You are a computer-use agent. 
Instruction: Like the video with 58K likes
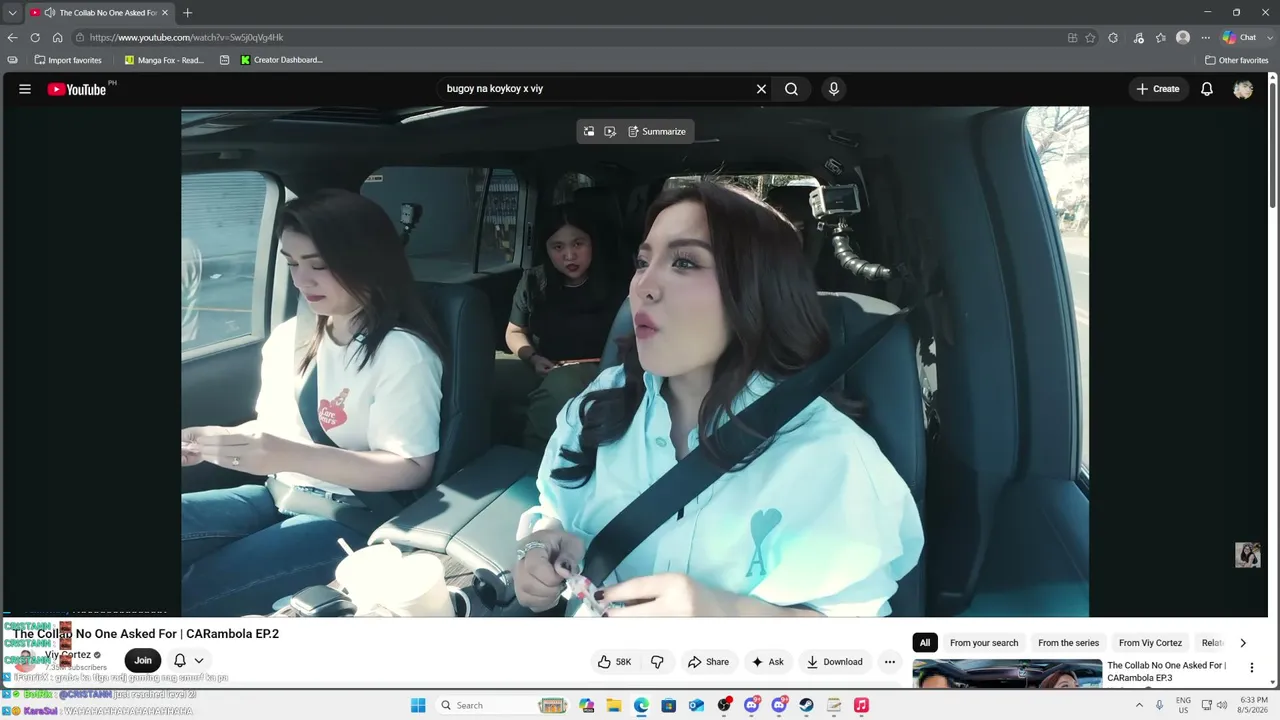(614, 662)
